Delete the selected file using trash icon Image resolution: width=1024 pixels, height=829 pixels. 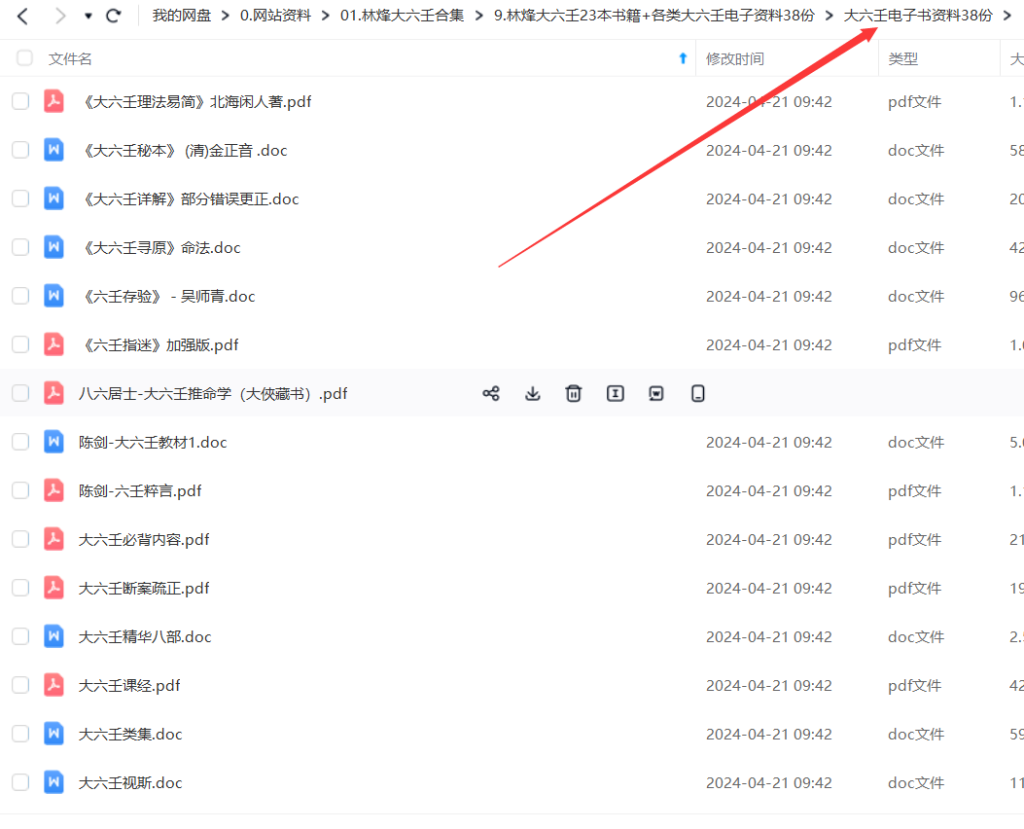pos(573,393)
